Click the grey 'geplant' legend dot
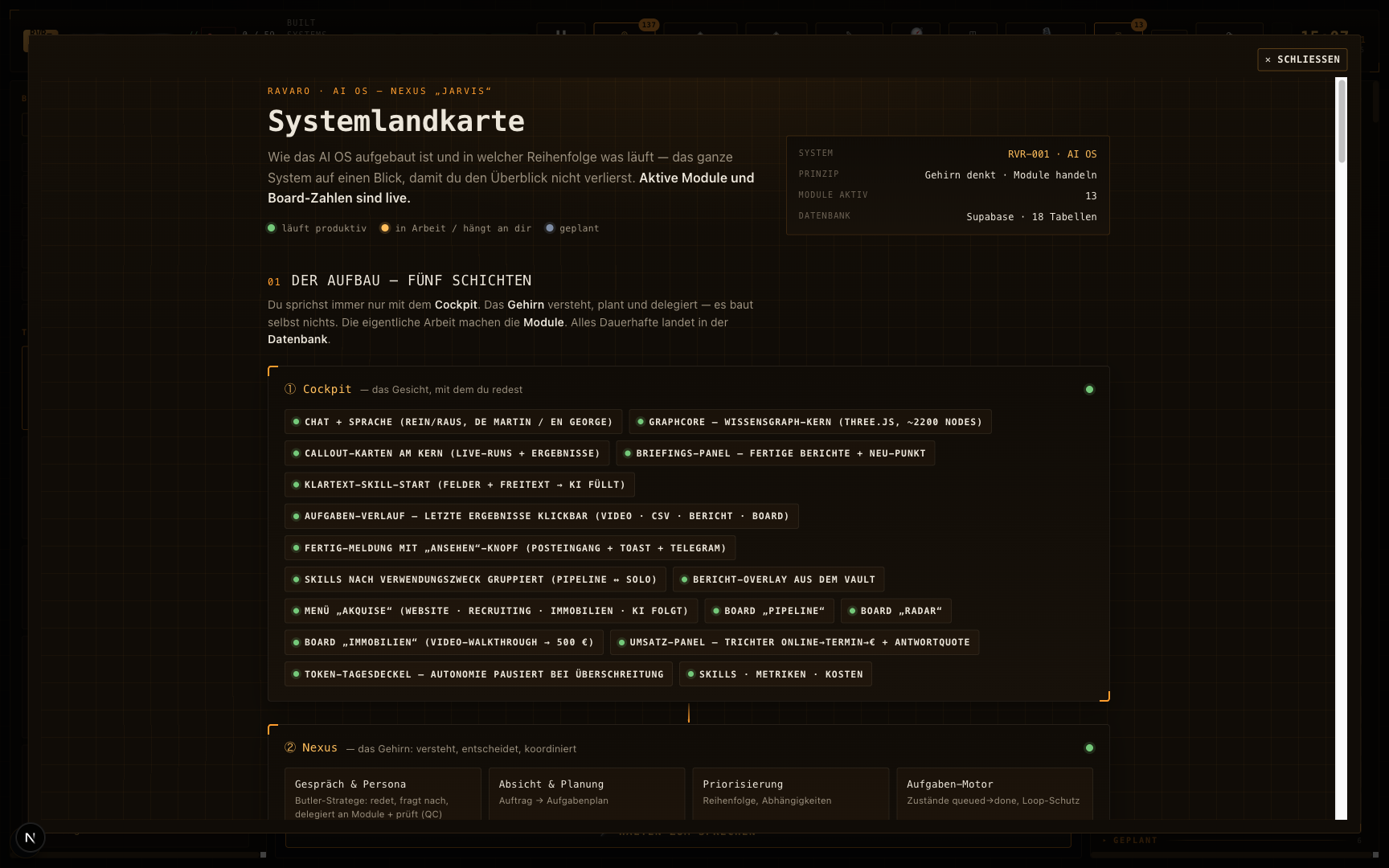The image size is (1389, 868). [x=550, y=228]
